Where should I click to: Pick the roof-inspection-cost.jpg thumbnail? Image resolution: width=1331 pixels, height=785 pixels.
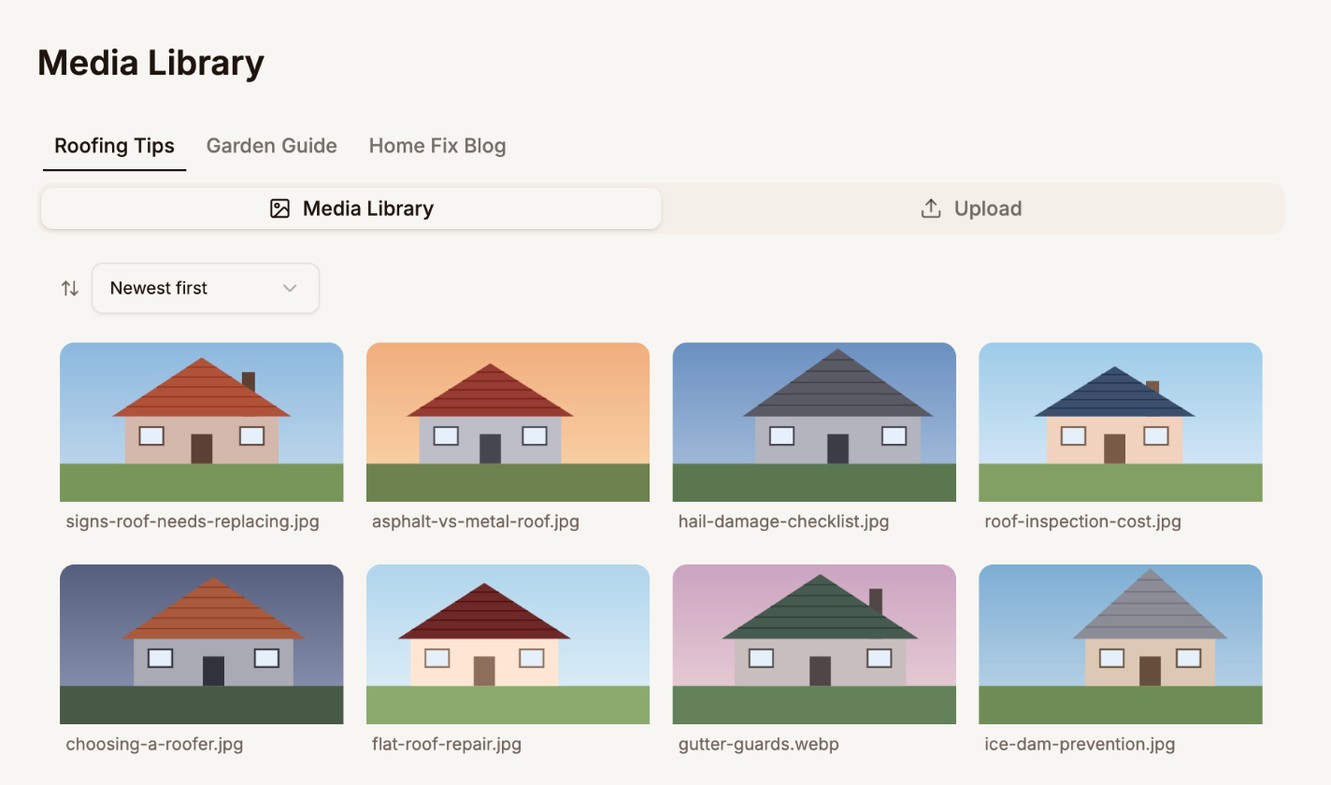(x=1120, y=422)
